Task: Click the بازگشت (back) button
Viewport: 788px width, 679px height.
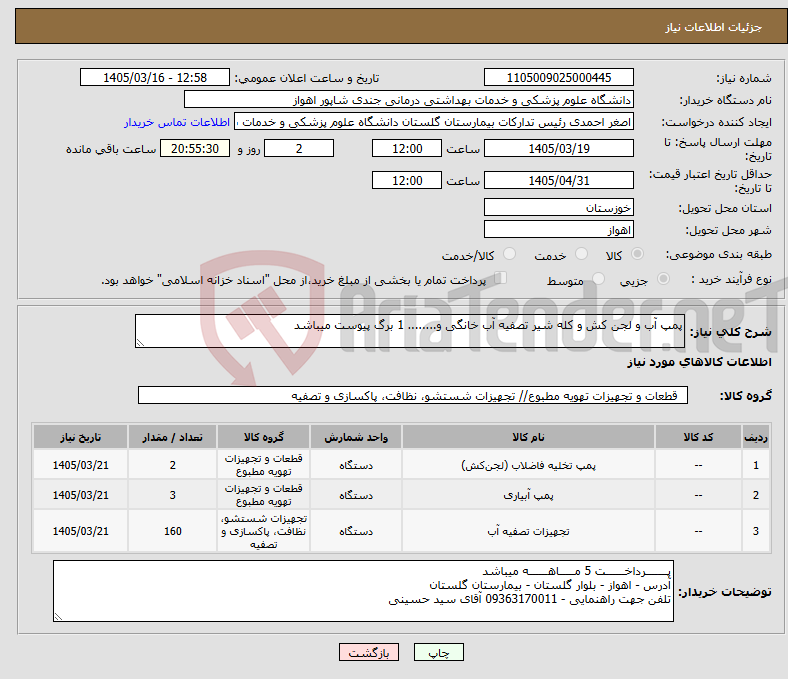Action: coord(369,652)
